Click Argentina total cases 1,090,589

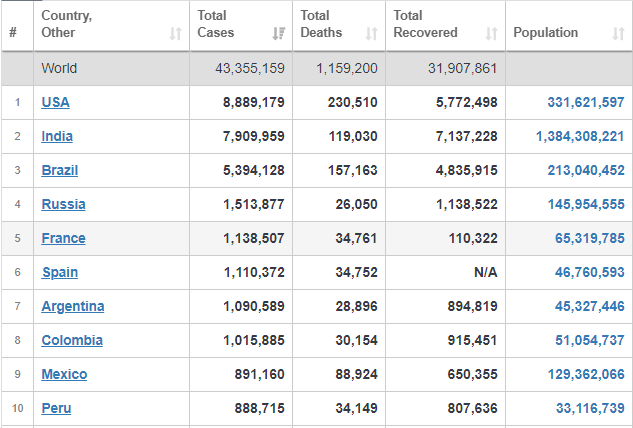[254, 306]
